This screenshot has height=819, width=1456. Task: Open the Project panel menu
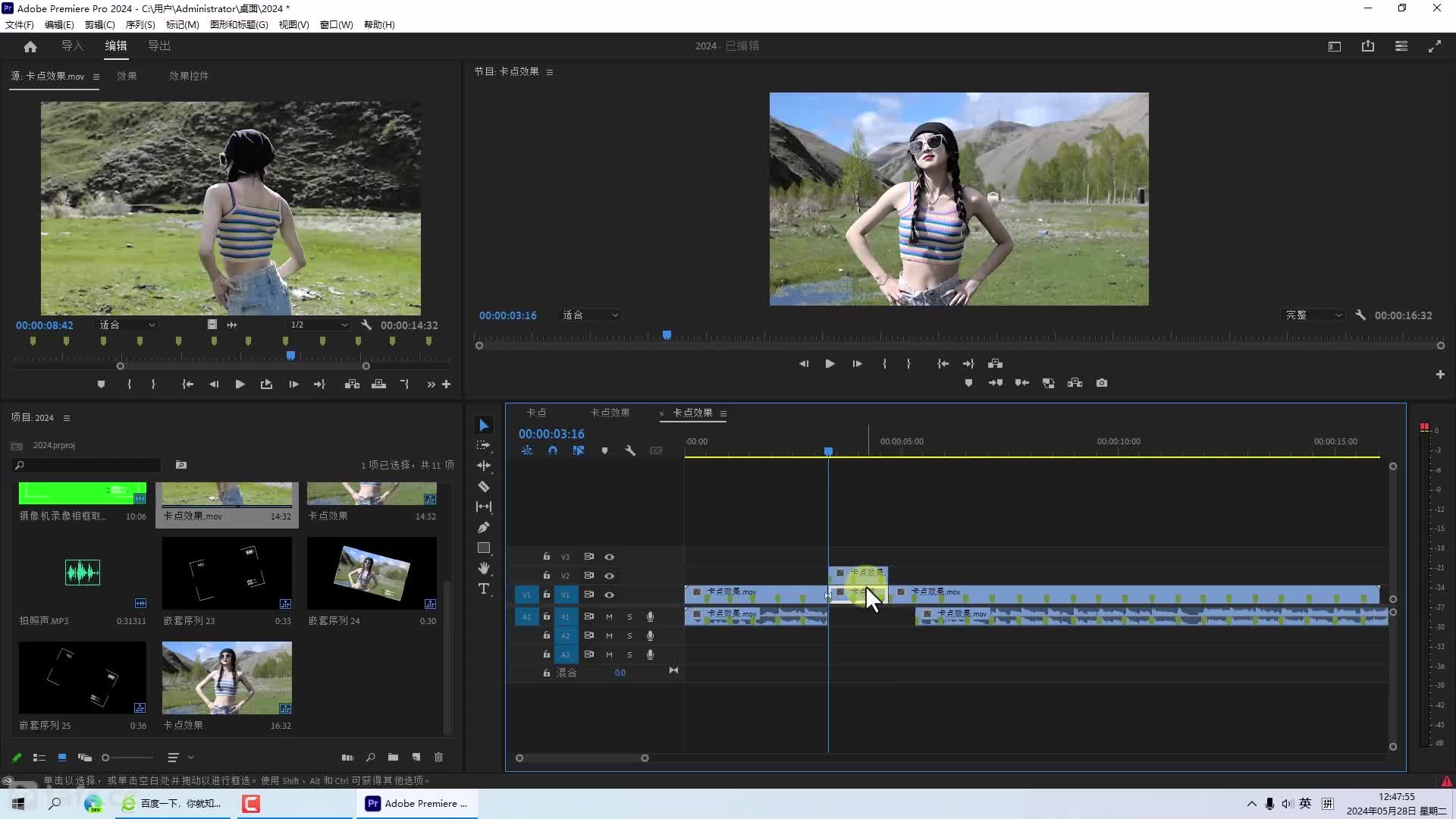click(x=66, y=418)
